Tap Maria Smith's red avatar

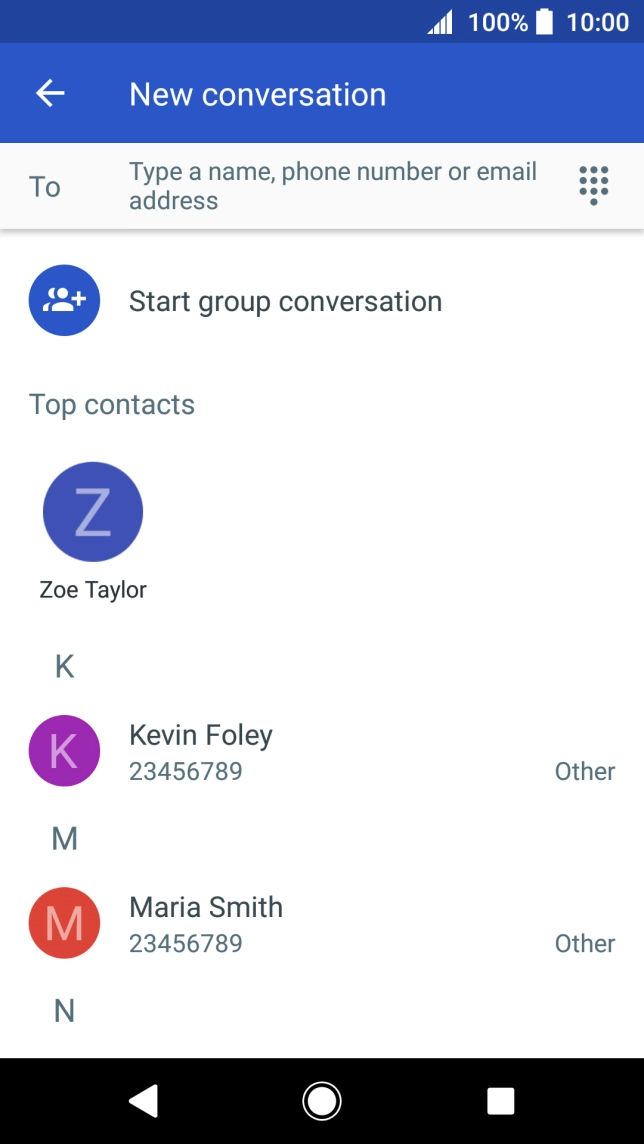tap(64, 923)
